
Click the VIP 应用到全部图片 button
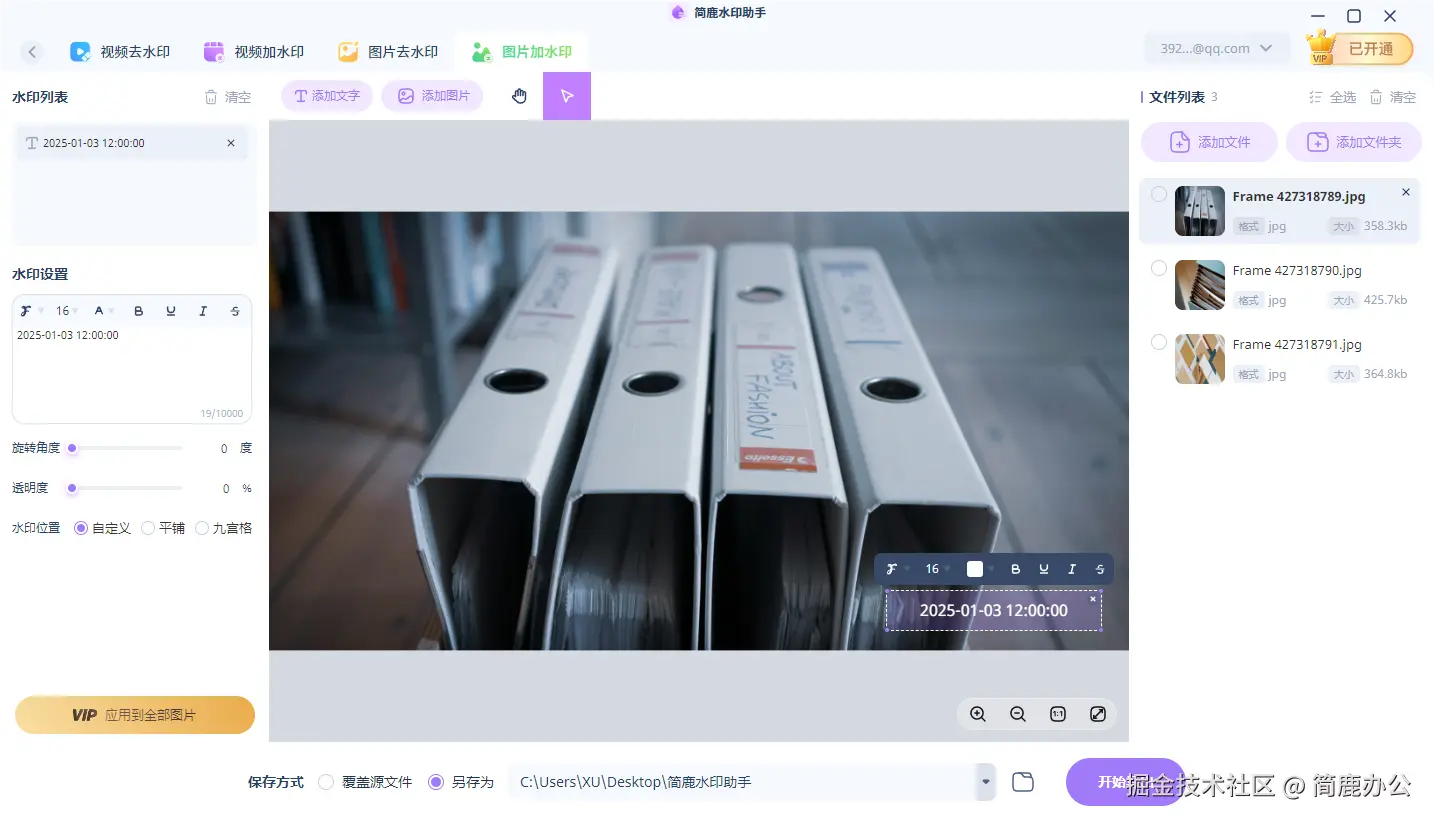click(134, 714)
